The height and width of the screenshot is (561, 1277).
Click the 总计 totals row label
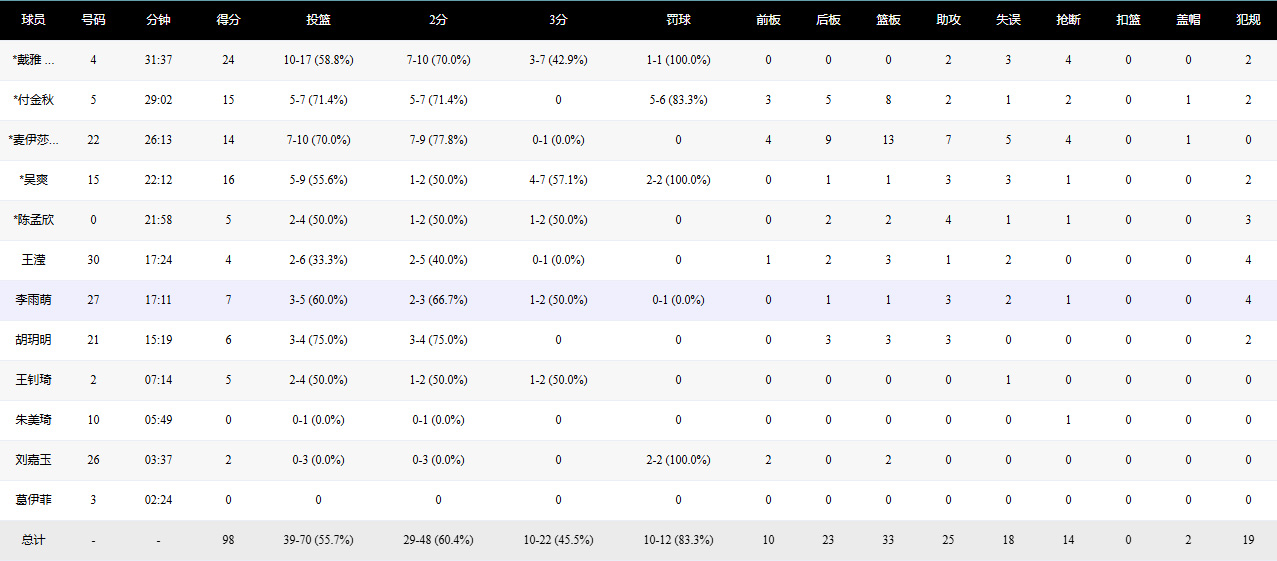pyautogui.click(x=34, y=540)
